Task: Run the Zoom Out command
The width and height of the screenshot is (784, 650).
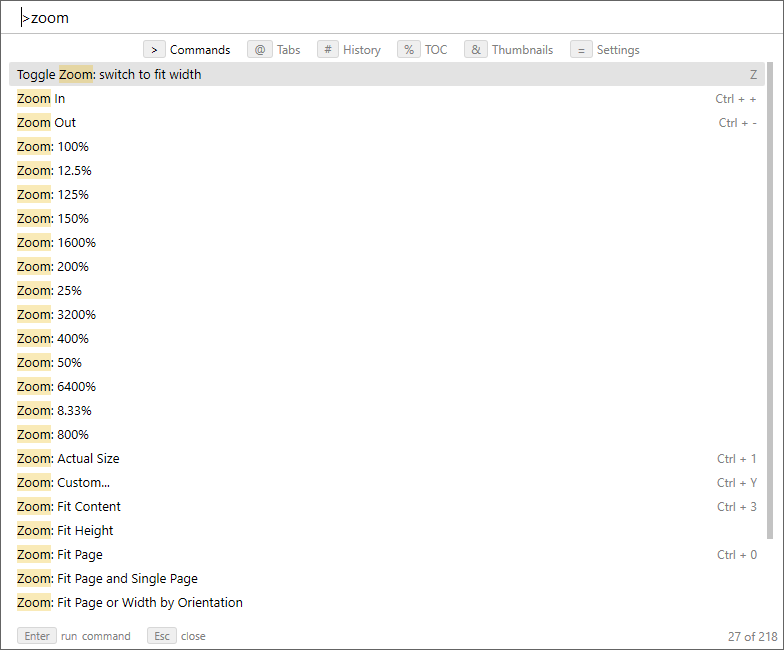Action: point(387,122)
